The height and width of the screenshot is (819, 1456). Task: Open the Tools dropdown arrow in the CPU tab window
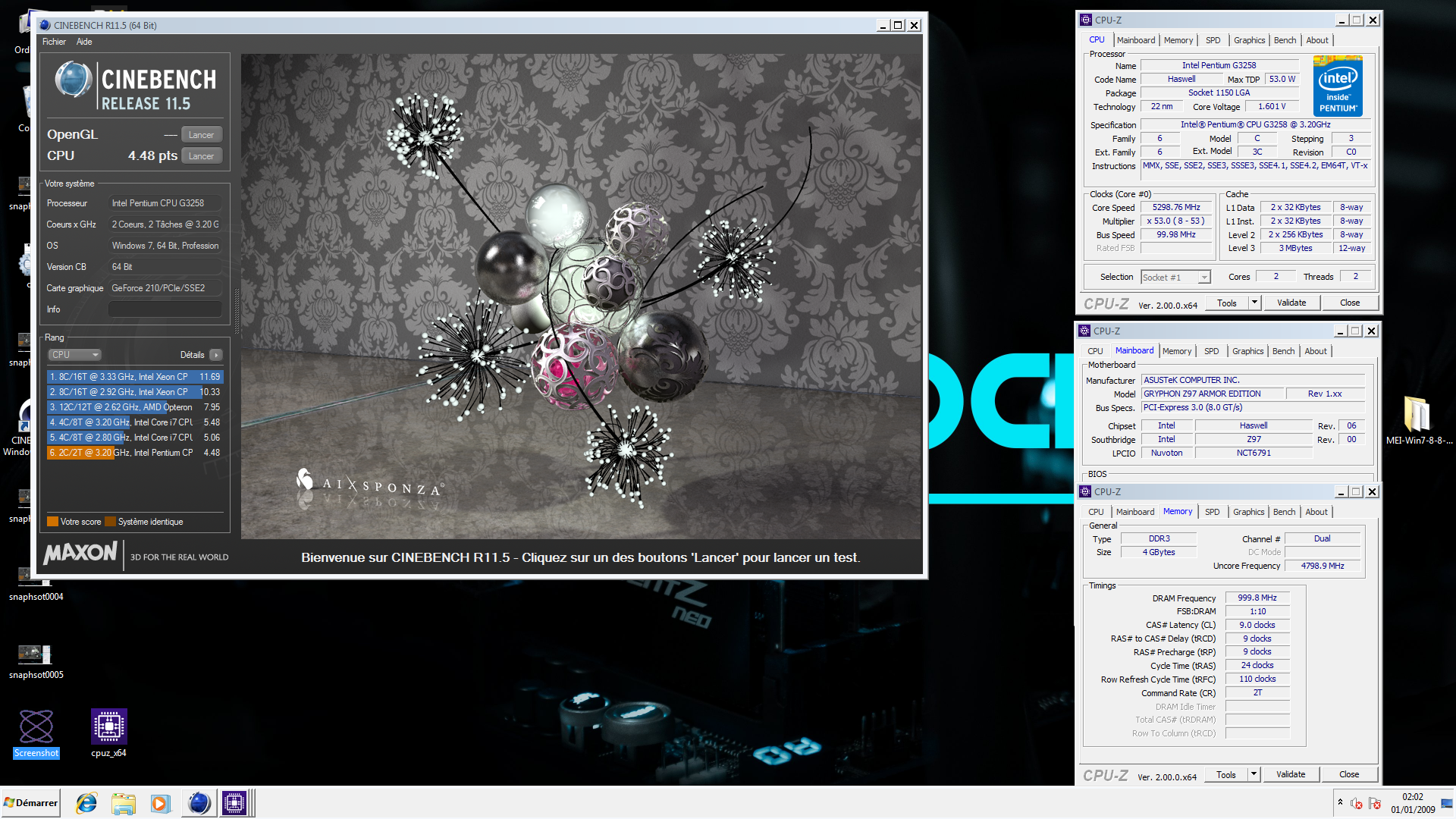coord(1254,303)
